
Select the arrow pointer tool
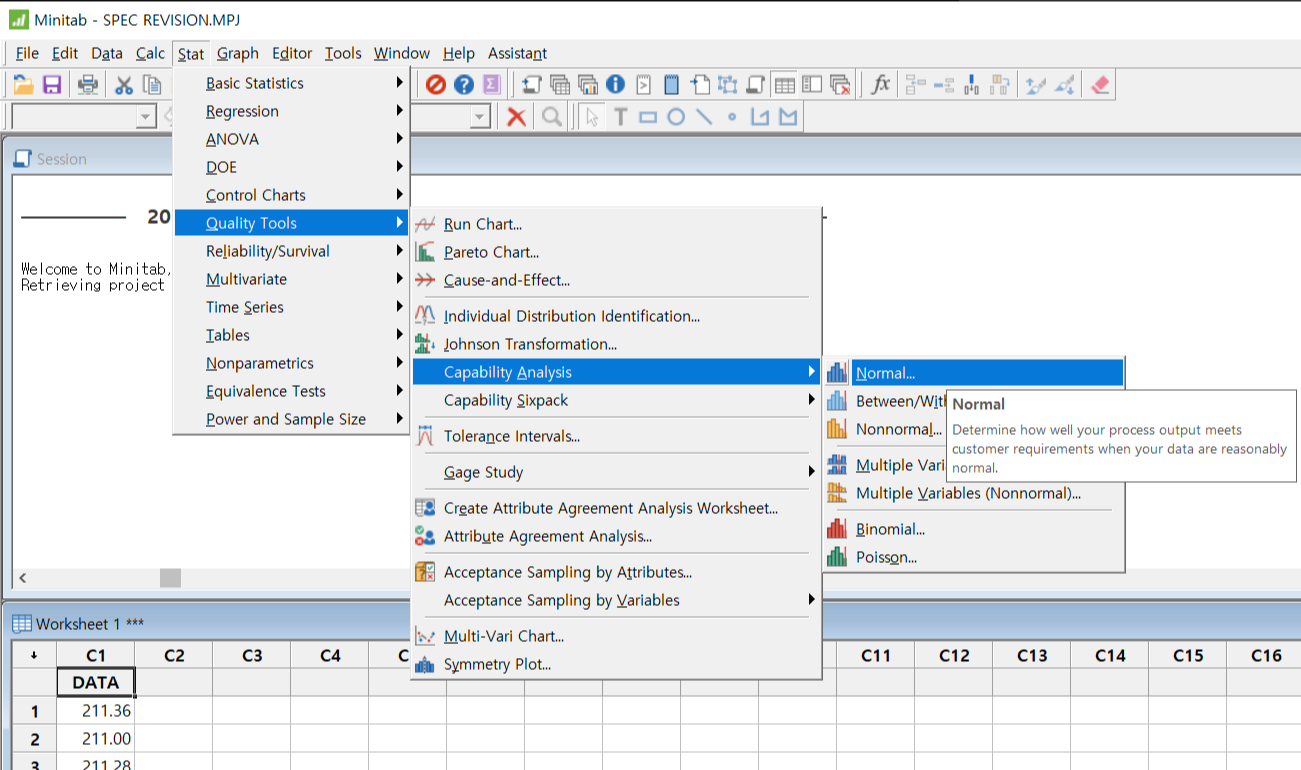(x=592, y=117)
